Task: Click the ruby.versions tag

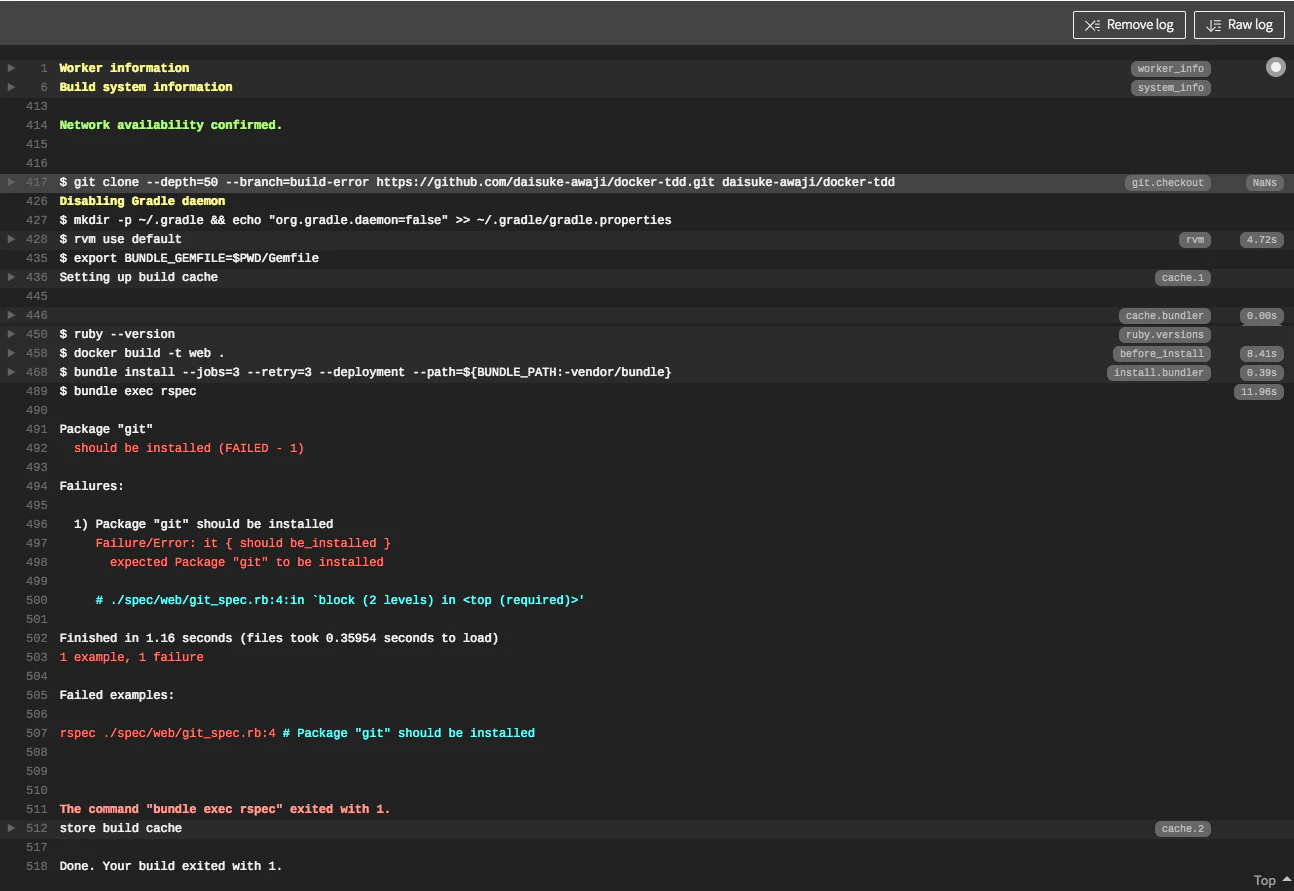Action: point(1165,335)
